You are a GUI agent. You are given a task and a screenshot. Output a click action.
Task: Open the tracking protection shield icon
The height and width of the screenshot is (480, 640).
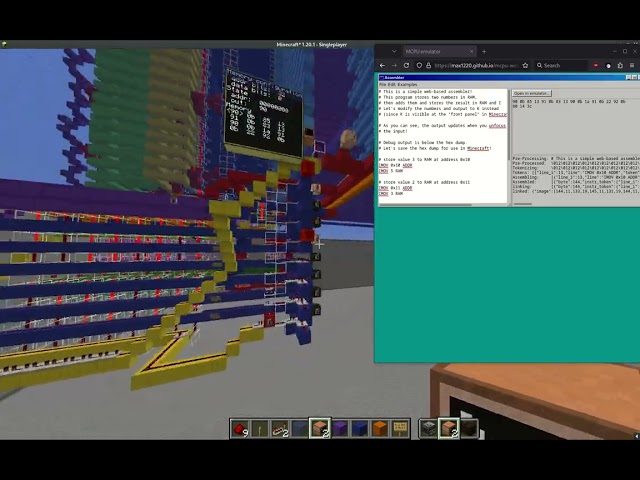click(x=419, y=65)
